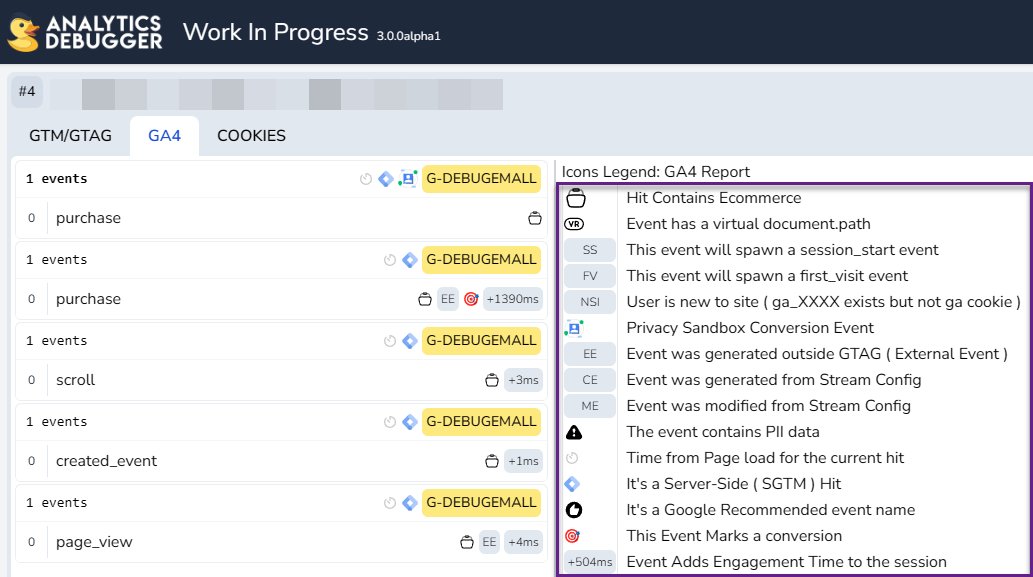The width and height of the screenshot is (1033, 577).
Task: Click 'It's a Server-Side ( SGTM ) Hit' text
Action: (733, 484)
